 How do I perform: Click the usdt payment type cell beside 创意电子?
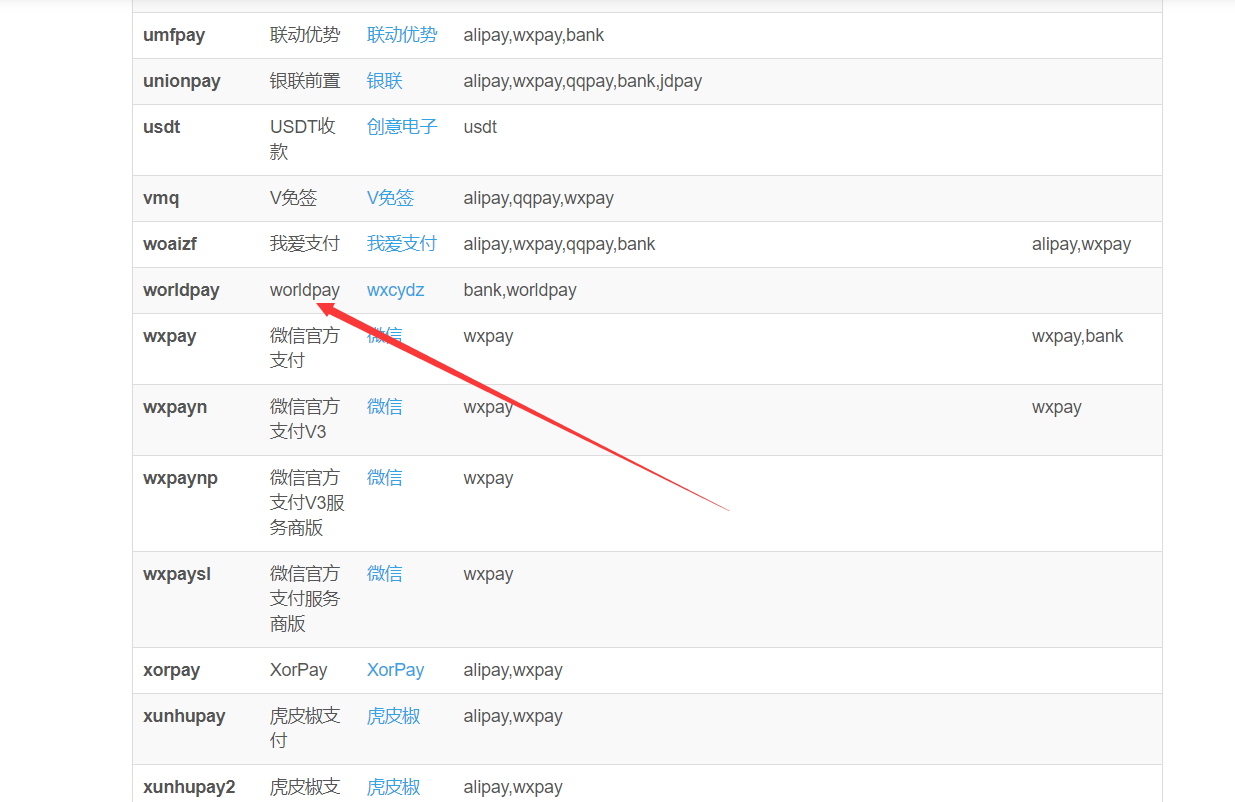(480, 127)
